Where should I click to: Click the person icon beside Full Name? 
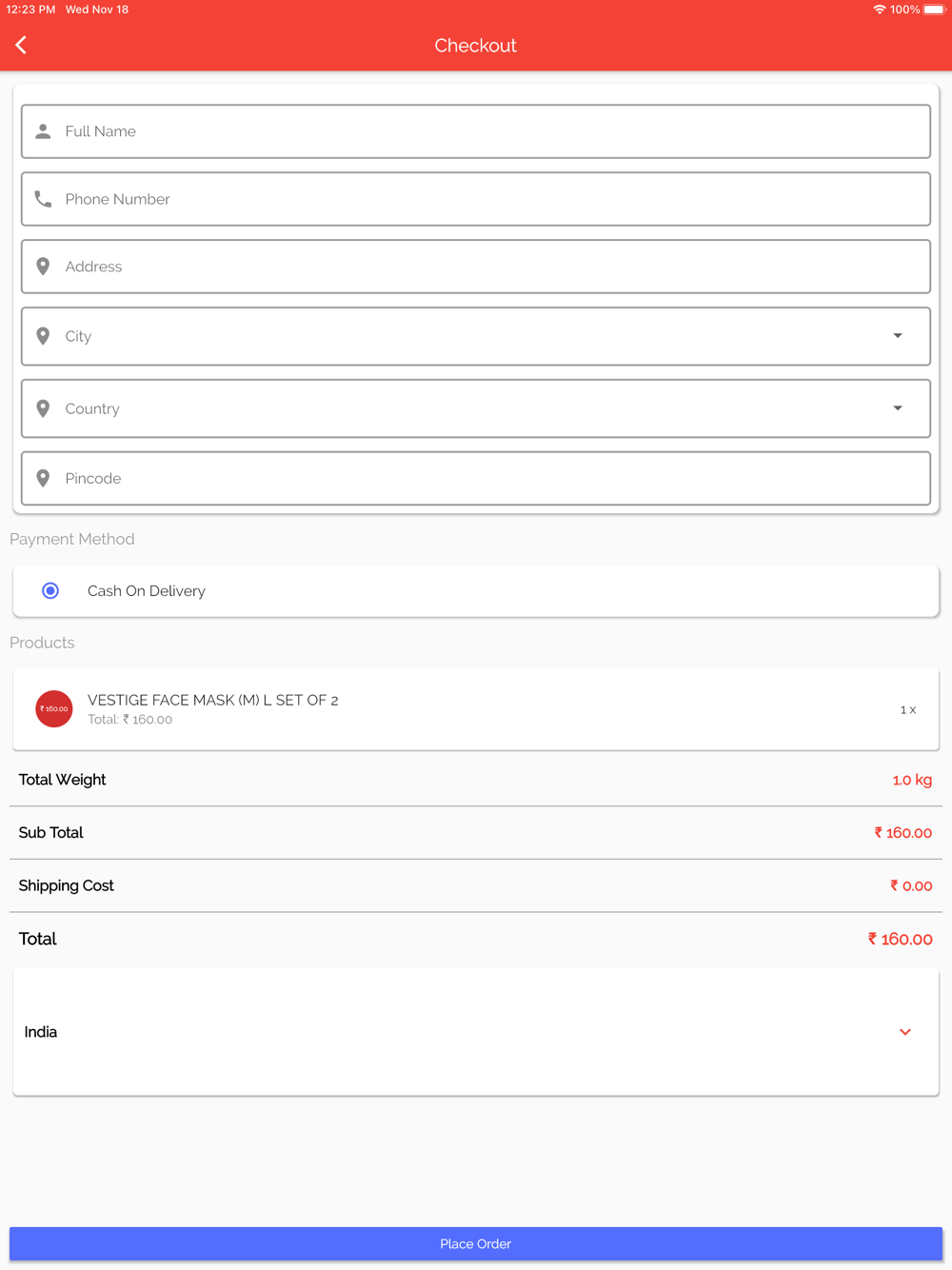click(x=43, y=131)
